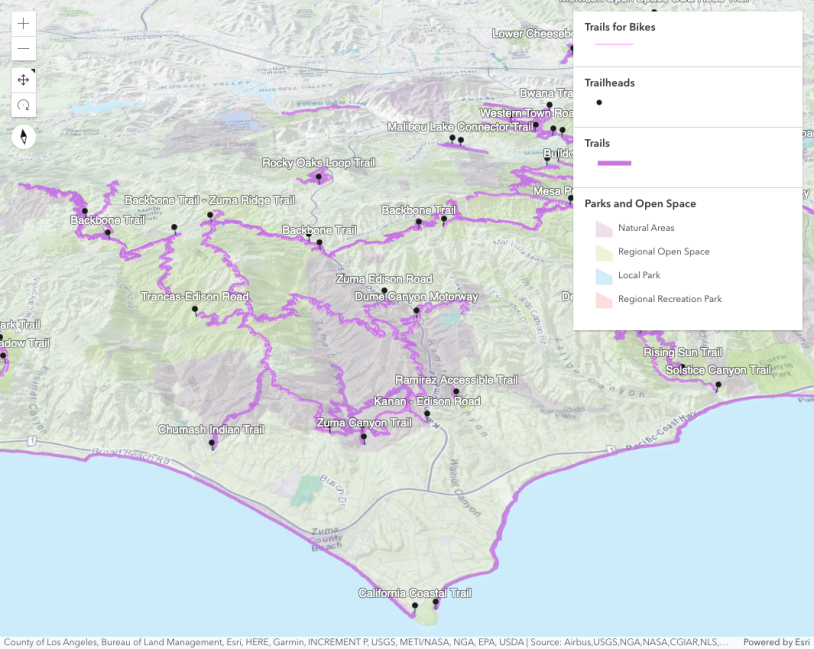Screen dimensions: 814x649
Task: Click the Rocky Oaks Loop Trail trailhead
Action: click(x=319, y=176)
